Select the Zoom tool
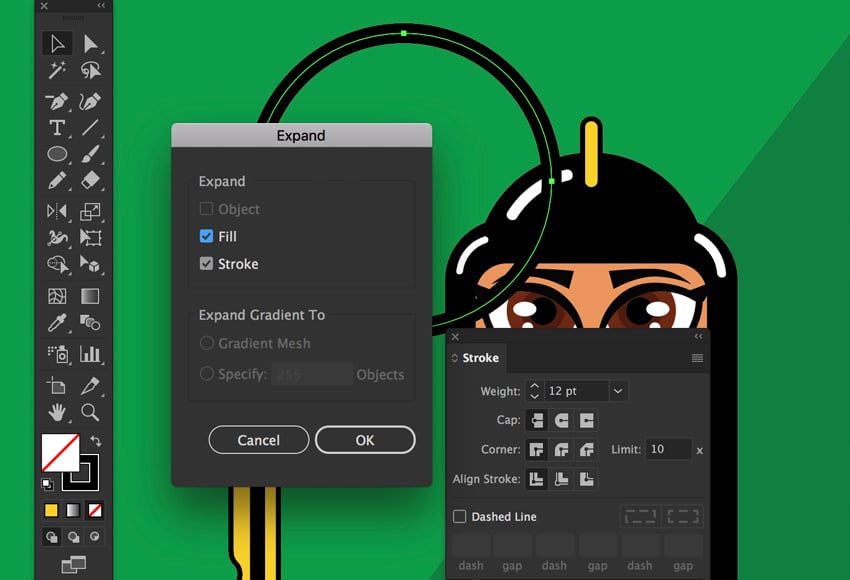 (90, 413)
